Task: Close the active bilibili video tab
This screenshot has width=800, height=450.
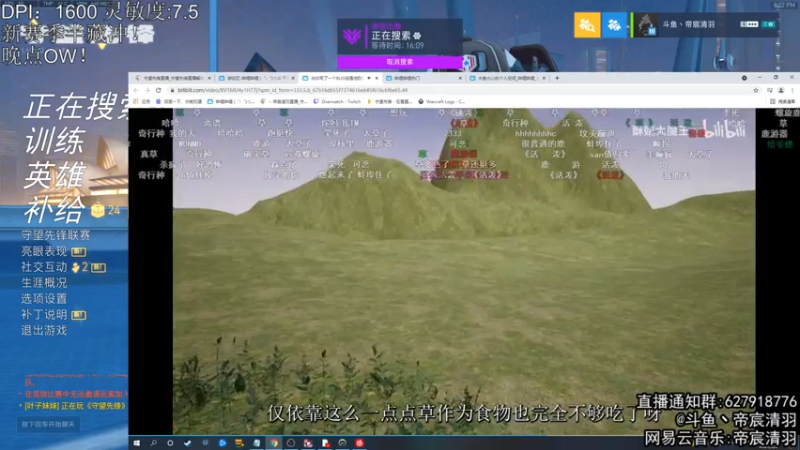Action: point(377,78)
